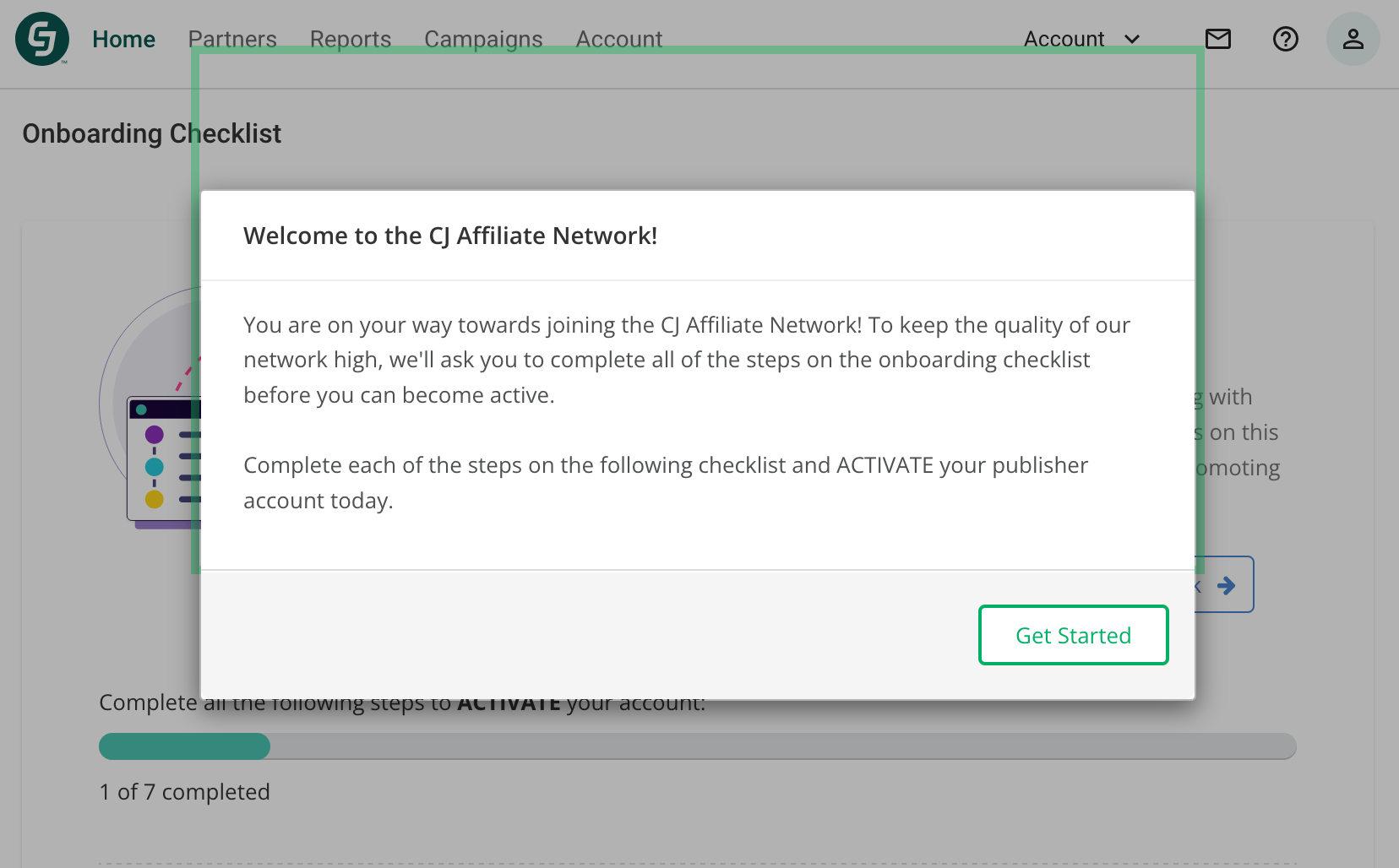
Task: Click the CJ logo icon
Action: (42, 39)
